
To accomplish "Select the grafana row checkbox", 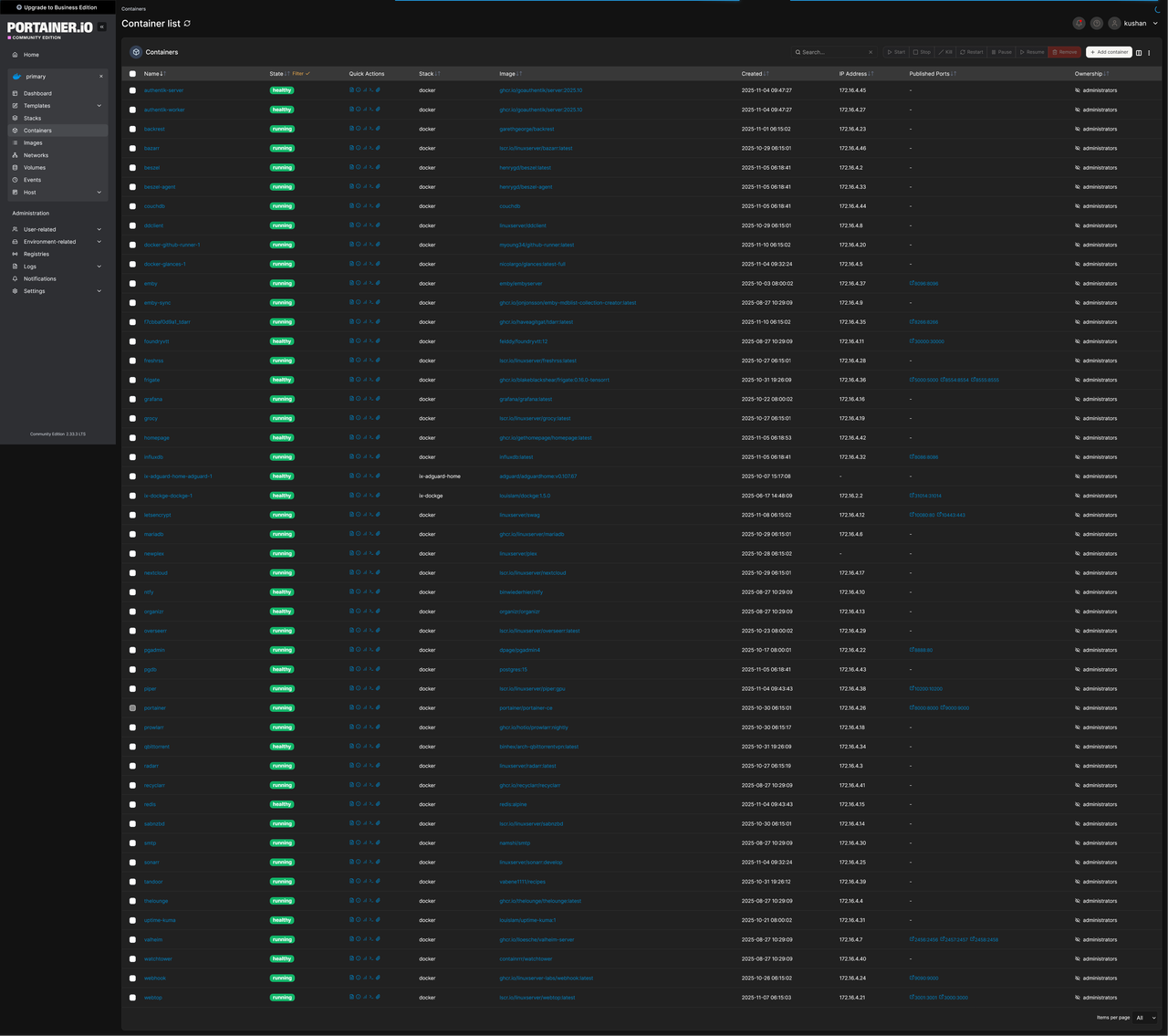I will click(x=132, y=399).
